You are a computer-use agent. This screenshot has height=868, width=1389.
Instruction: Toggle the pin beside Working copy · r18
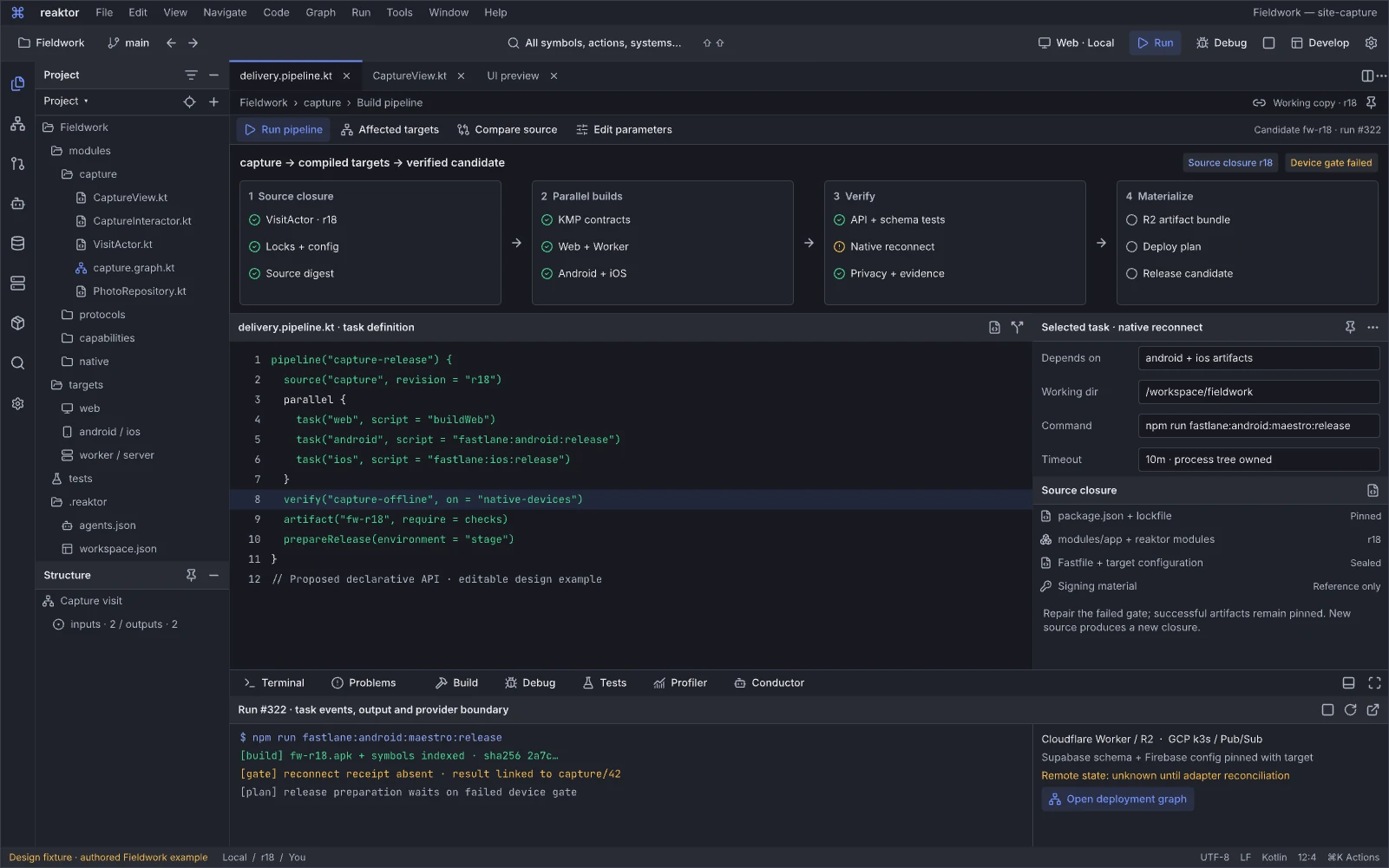(x=1371, y=102)
